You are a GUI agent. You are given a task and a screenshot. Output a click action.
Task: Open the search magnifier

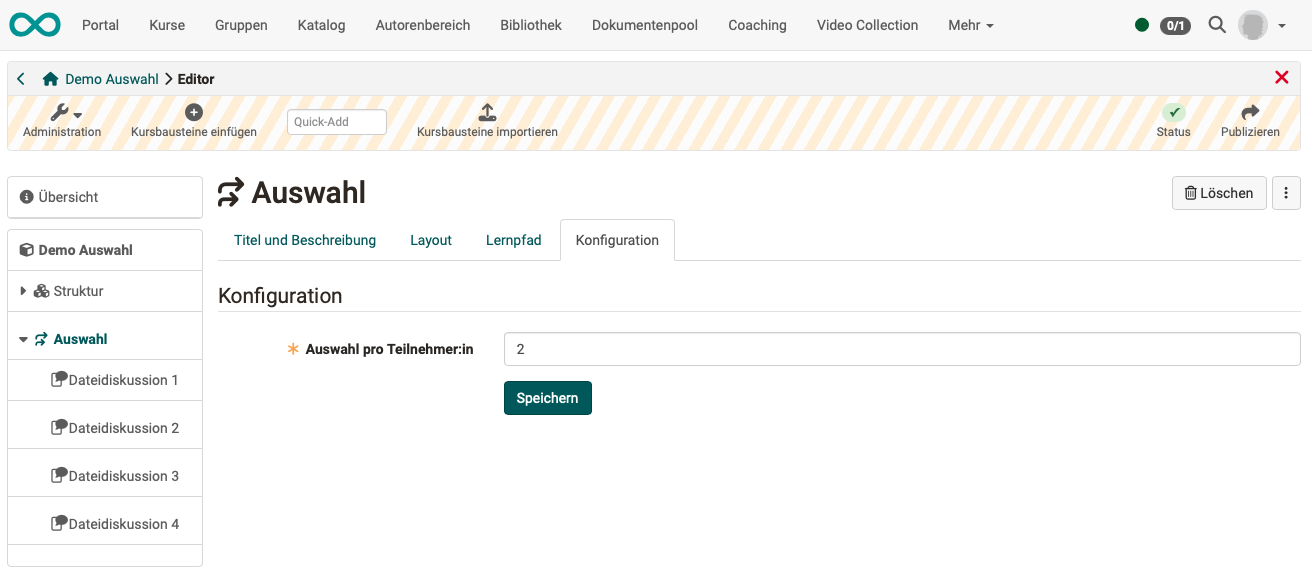(1217, 25)
